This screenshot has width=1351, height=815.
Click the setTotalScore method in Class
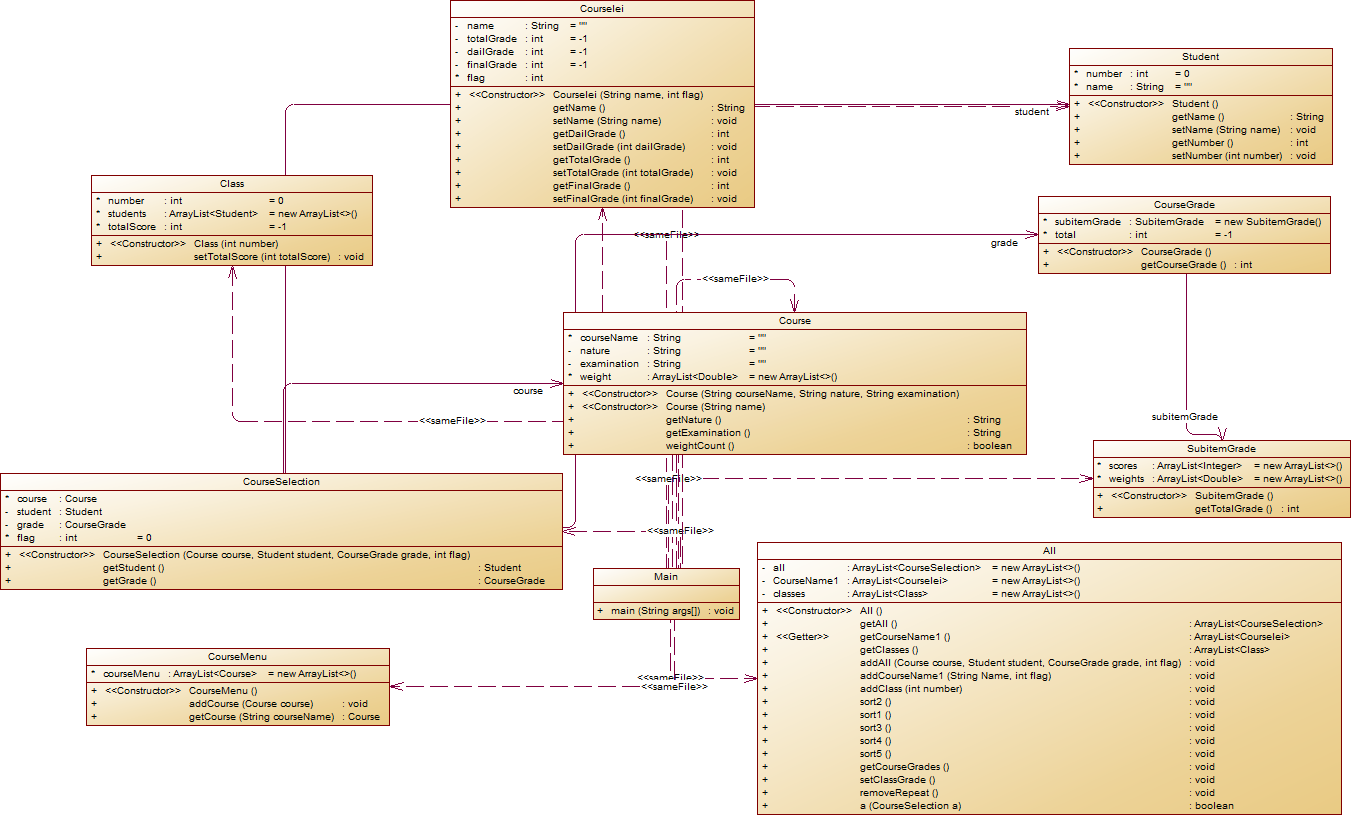tap(261, 257)
